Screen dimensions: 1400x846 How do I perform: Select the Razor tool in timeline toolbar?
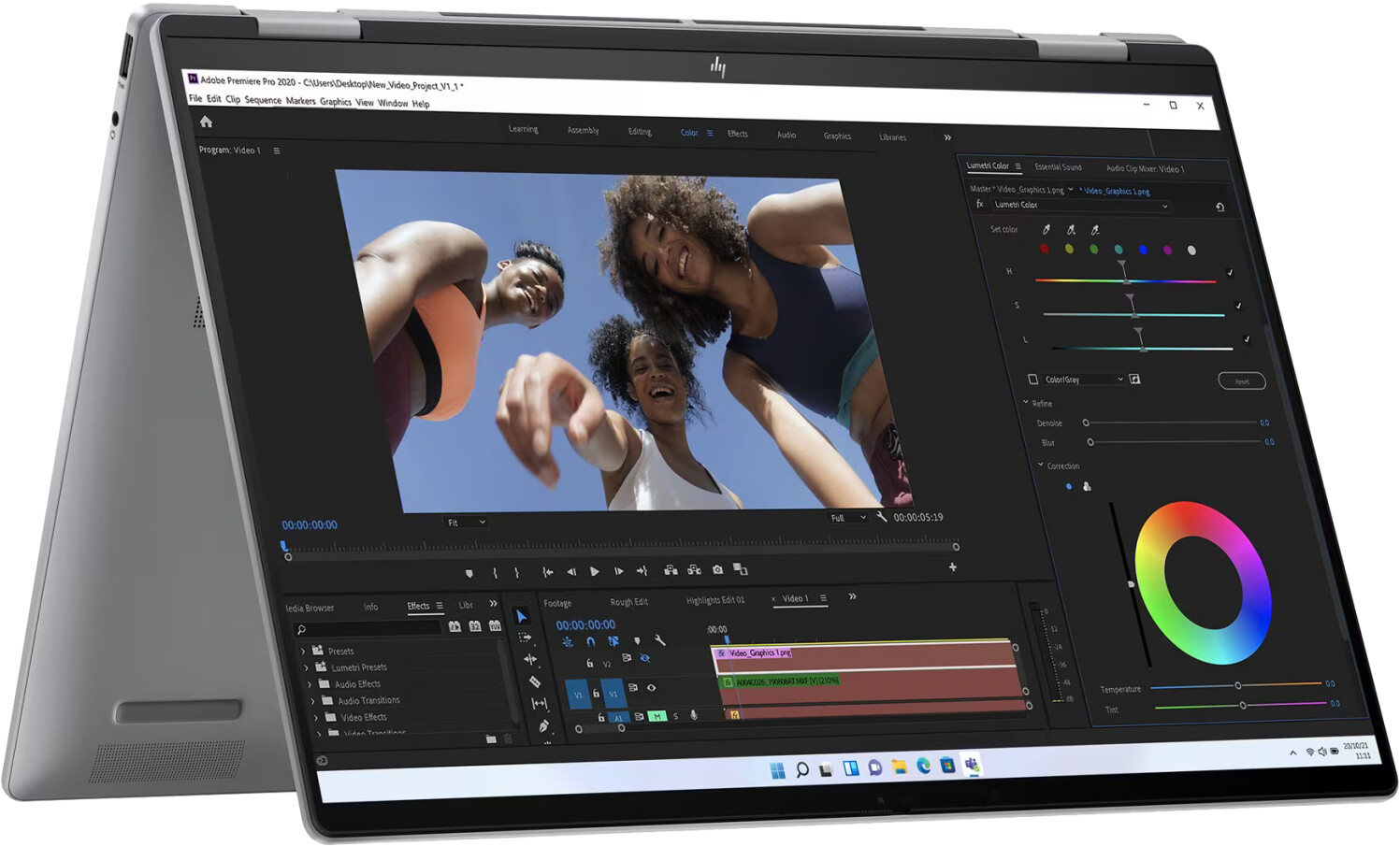[535, 681]
